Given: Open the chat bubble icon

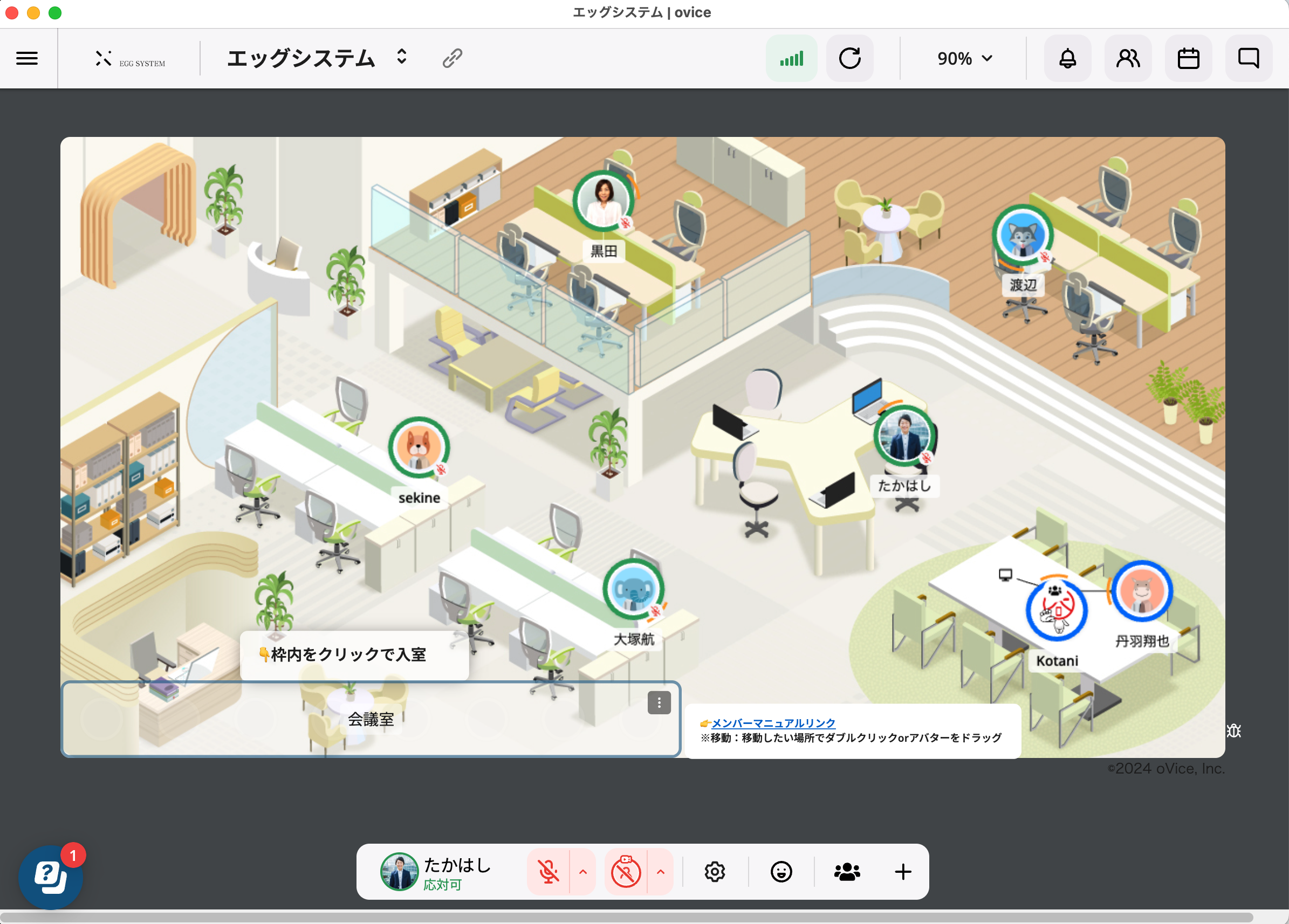Looking at the screenshot, I should pyautogui.click(x=1248, y=58).
